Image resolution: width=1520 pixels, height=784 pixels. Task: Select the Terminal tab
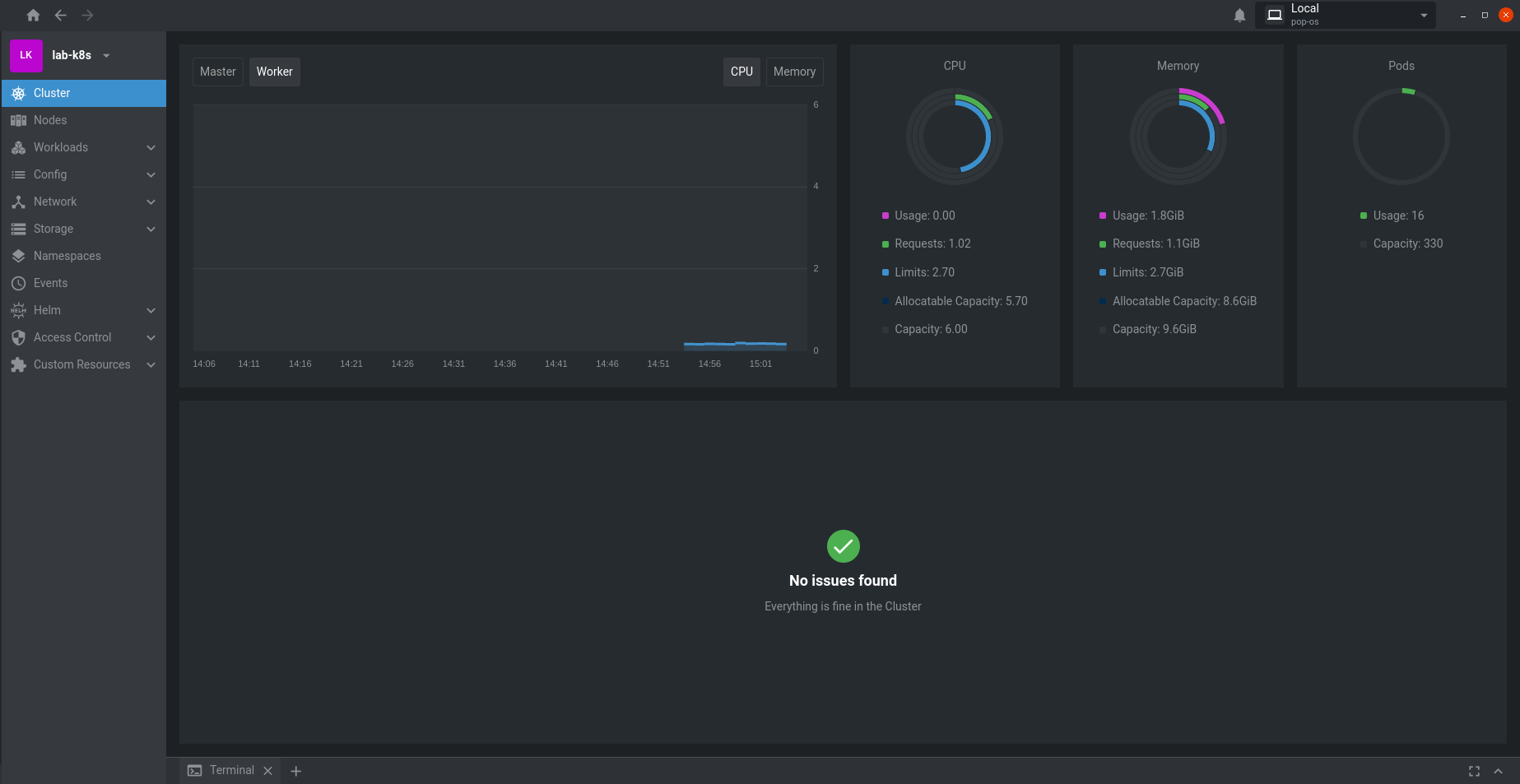pos(230,771)
